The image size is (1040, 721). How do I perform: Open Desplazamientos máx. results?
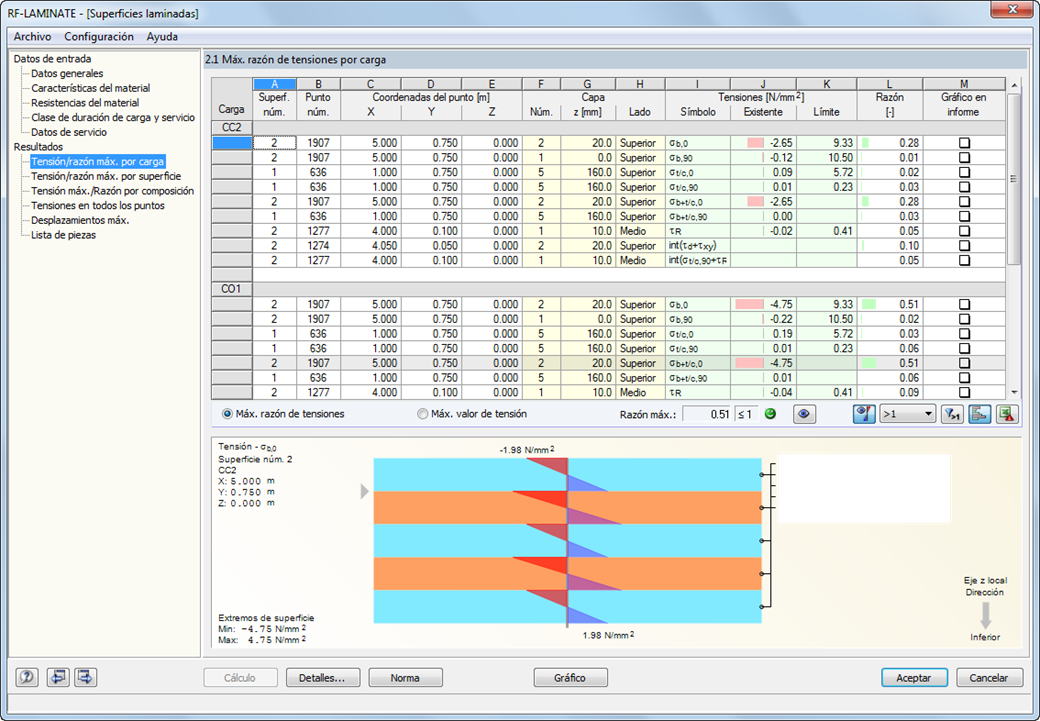(x=80, y=220)
